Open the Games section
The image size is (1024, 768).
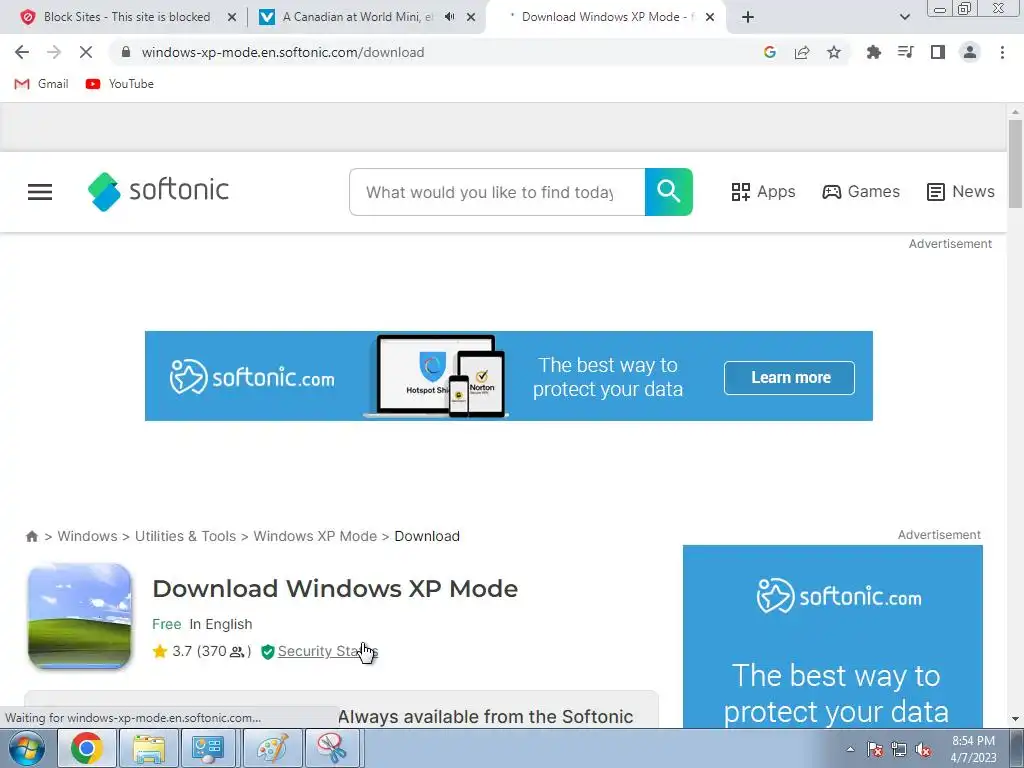coord(861,191)
